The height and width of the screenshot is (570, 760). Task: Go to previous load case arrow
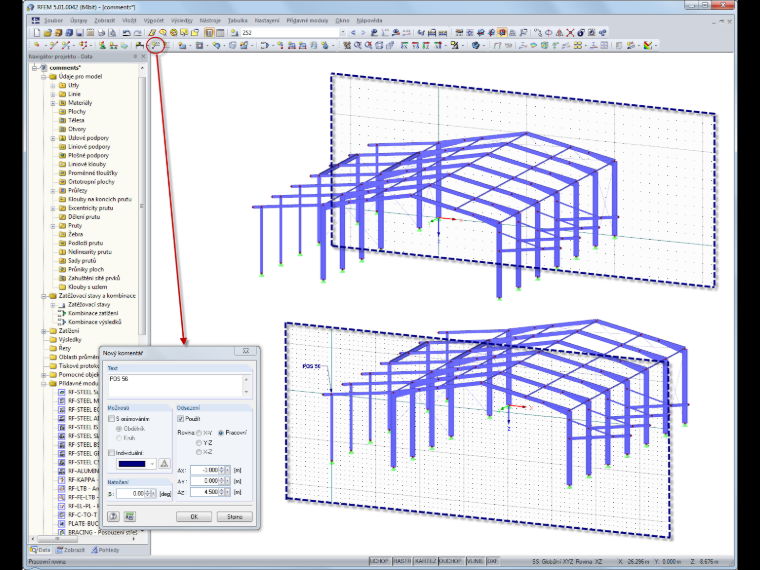(352, 32)
